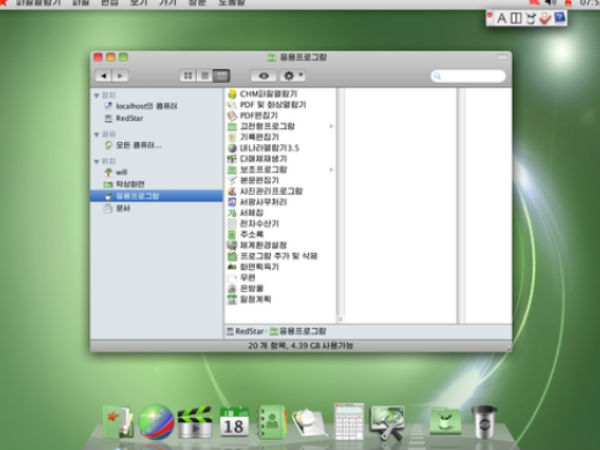Go forward with the right arrow button
This screenshot has width=600, height=450.
point(120,76)
